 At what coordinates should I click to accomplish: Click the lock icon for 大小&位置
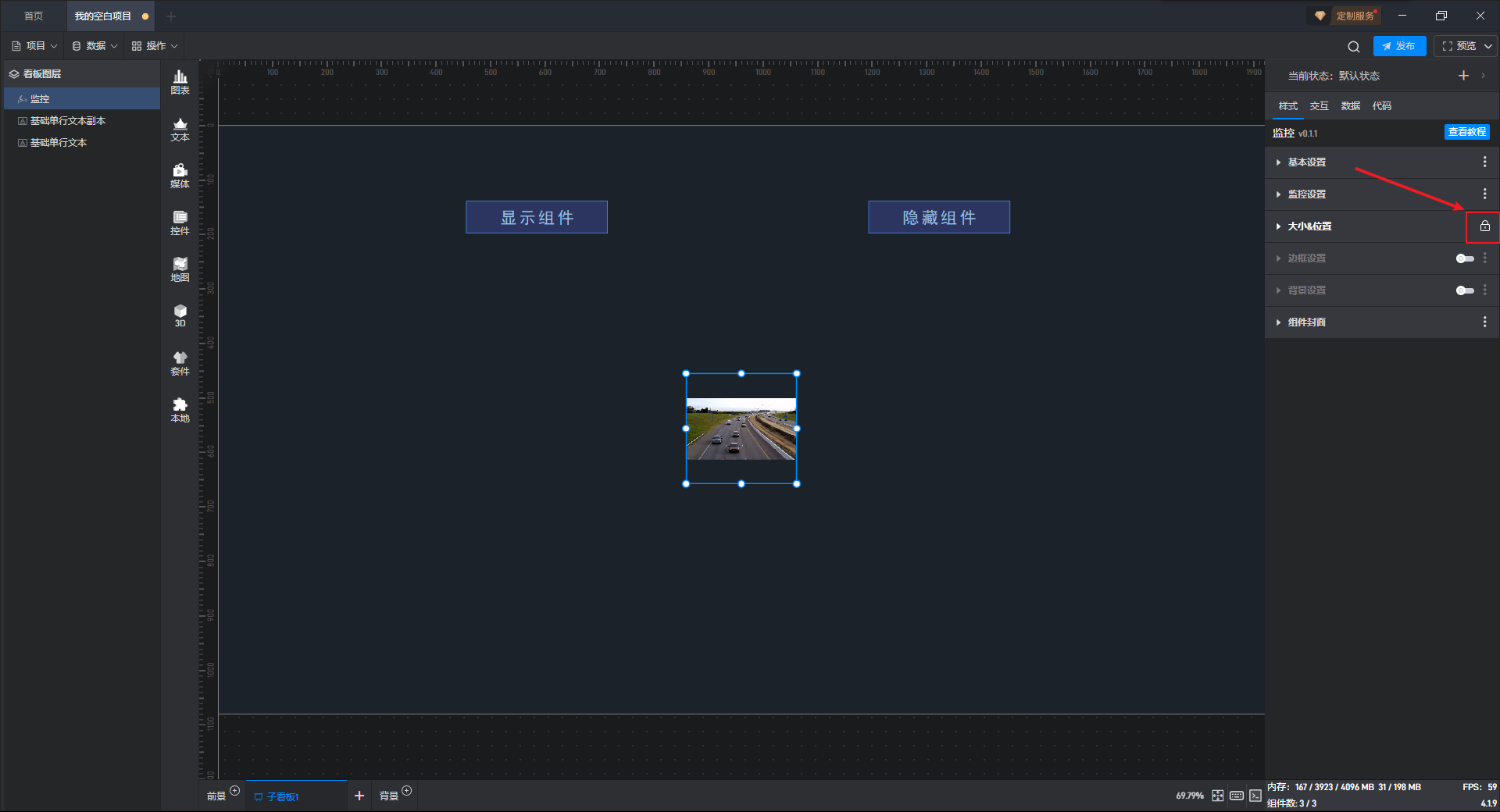(x=1484, y=226)
